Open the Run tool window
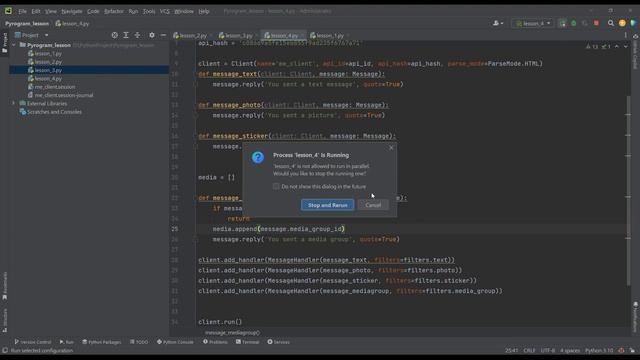The image size is (640, 360). (x=67, y=342)
